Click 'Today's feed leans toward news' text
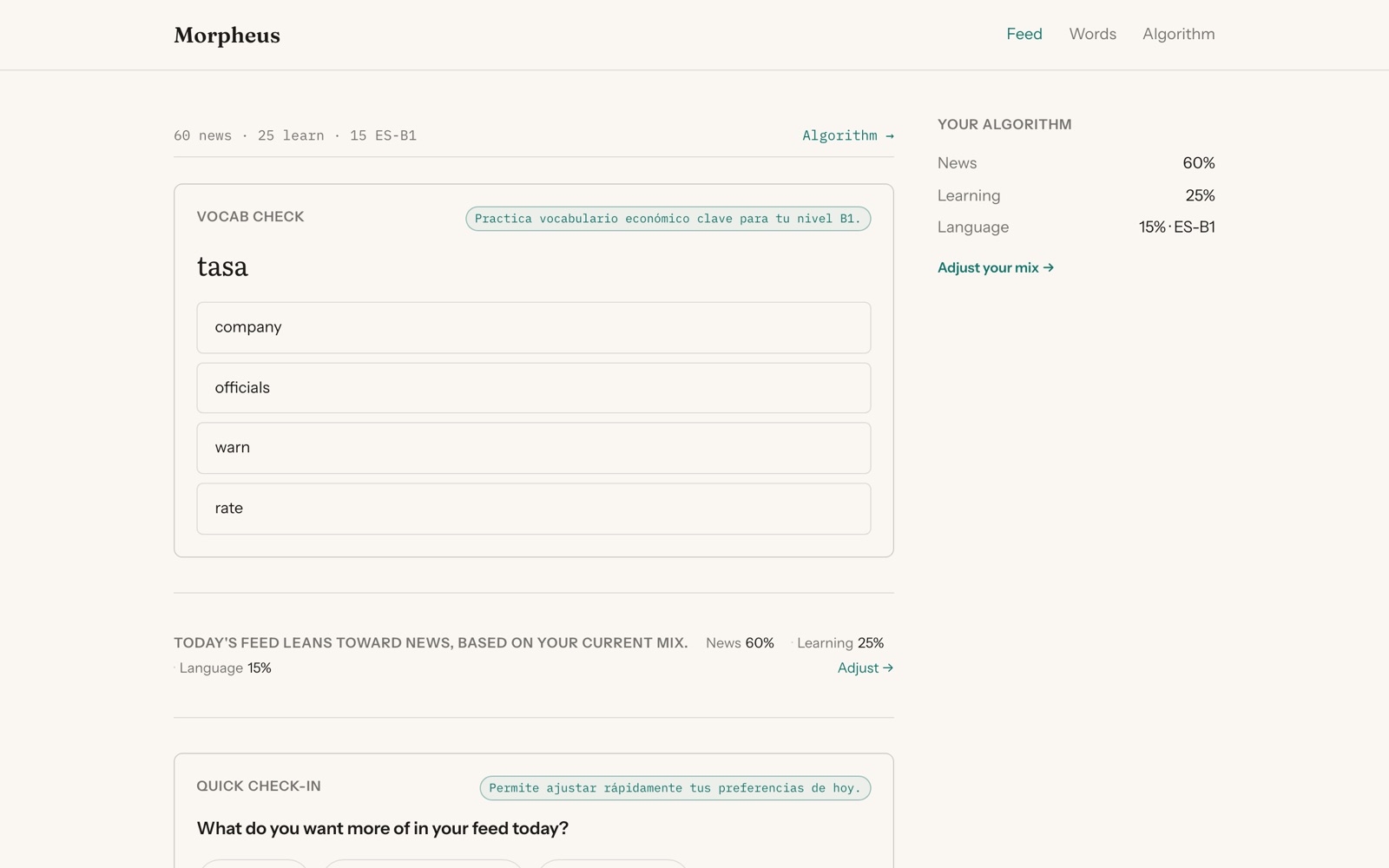Screen dimensions: 1389x868 click(x=431, y=643)
